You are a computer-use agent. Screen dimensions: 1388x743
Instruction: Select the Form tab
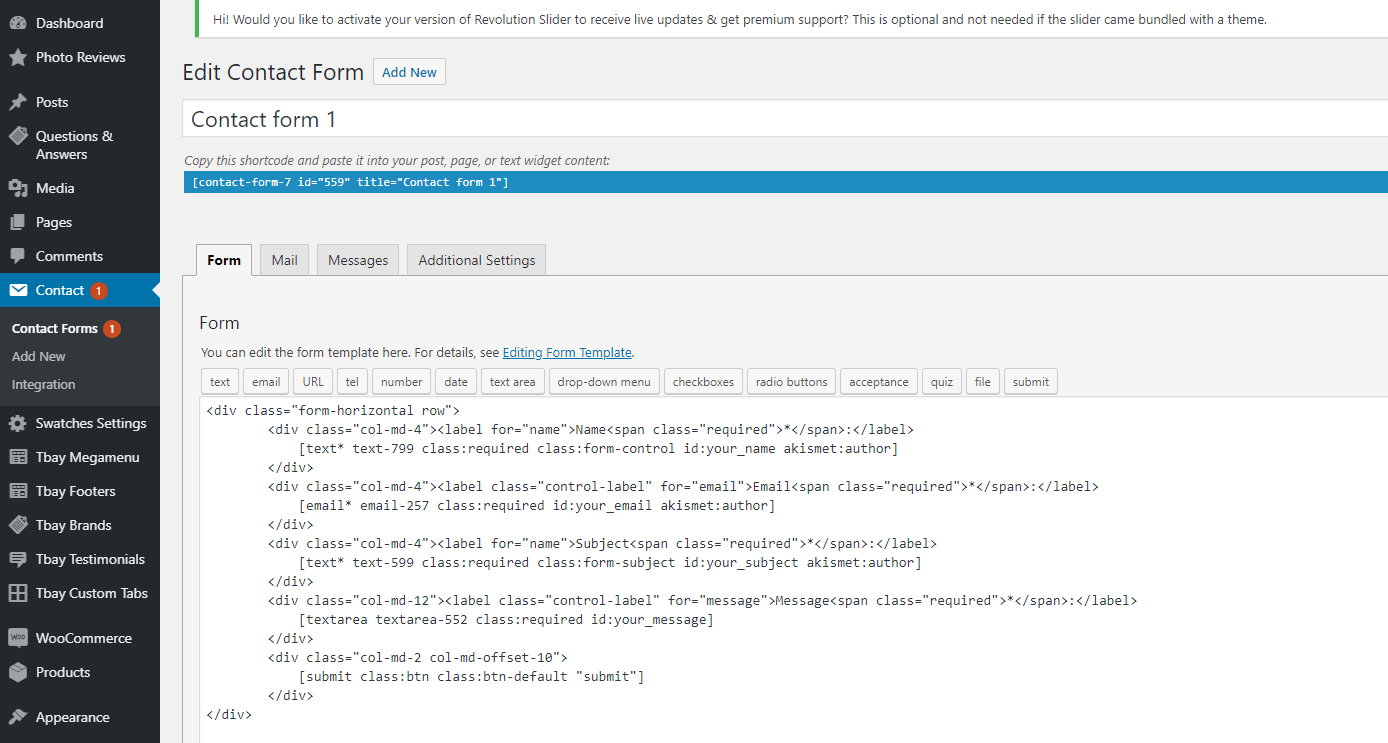(x=224, y=260)
